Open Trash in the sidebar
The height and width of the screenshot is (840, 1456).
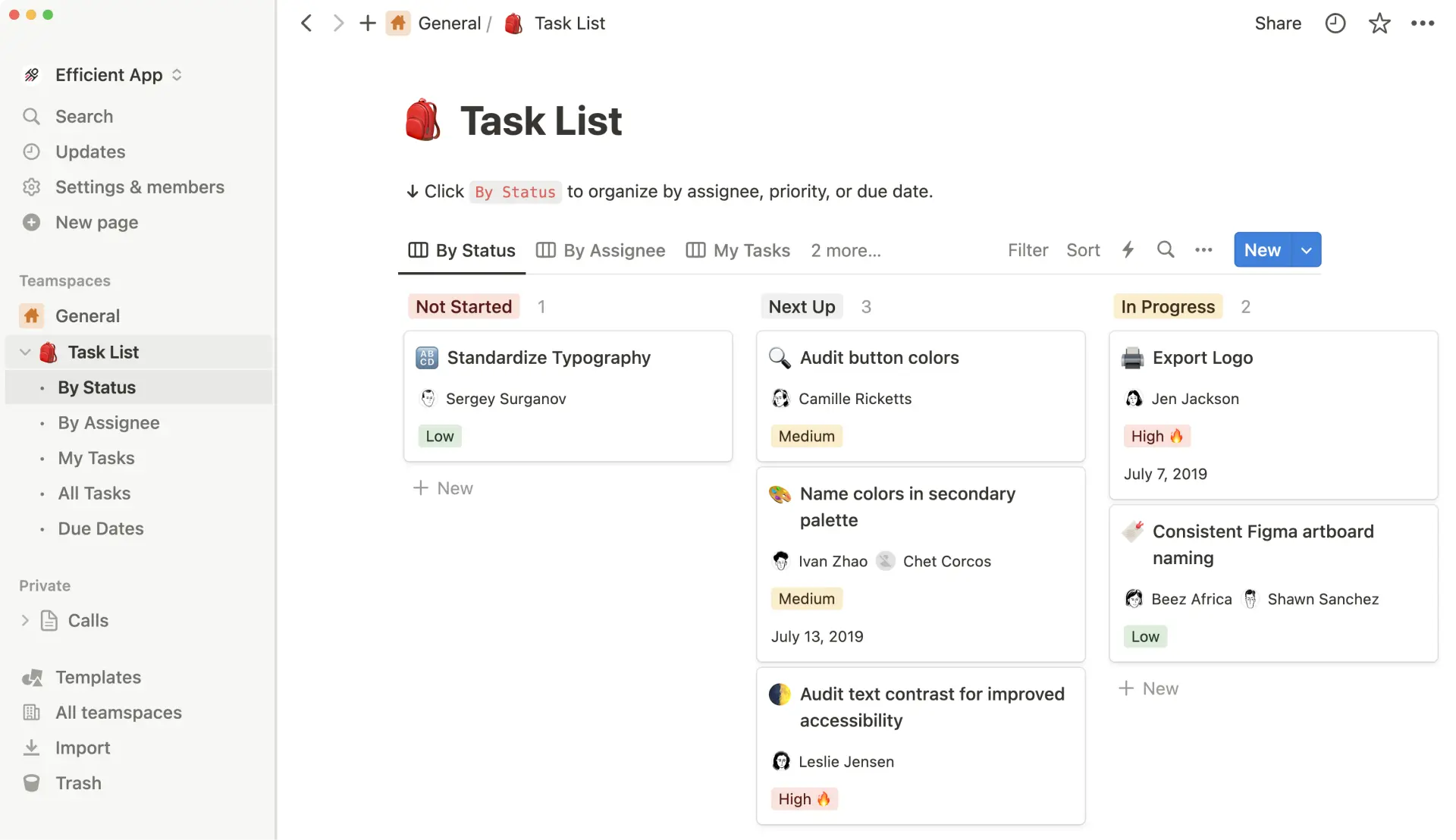coord(78,783)
